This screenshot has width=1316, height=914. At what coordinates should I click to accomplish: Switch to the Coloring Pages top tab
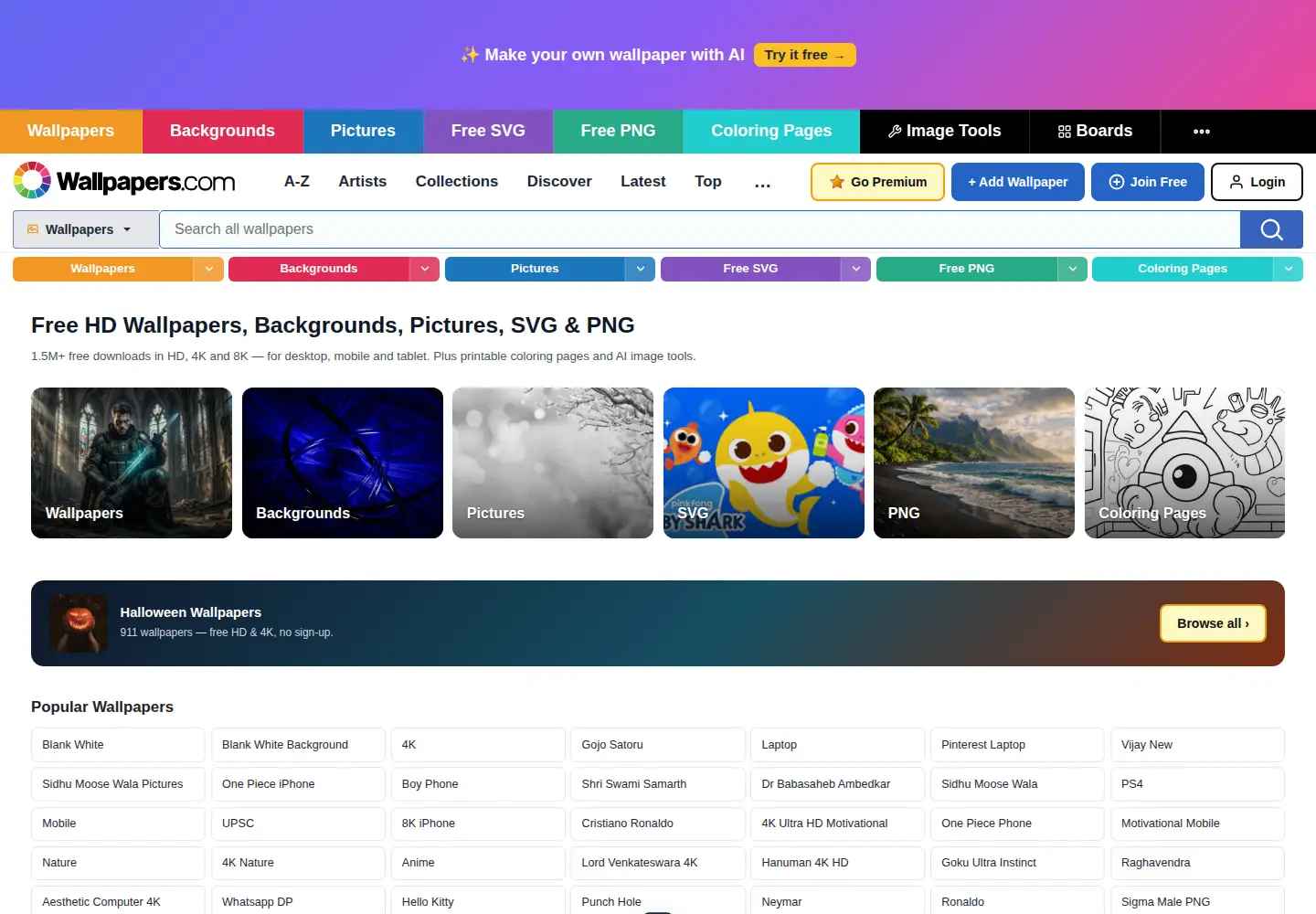(x=771, y=132)
